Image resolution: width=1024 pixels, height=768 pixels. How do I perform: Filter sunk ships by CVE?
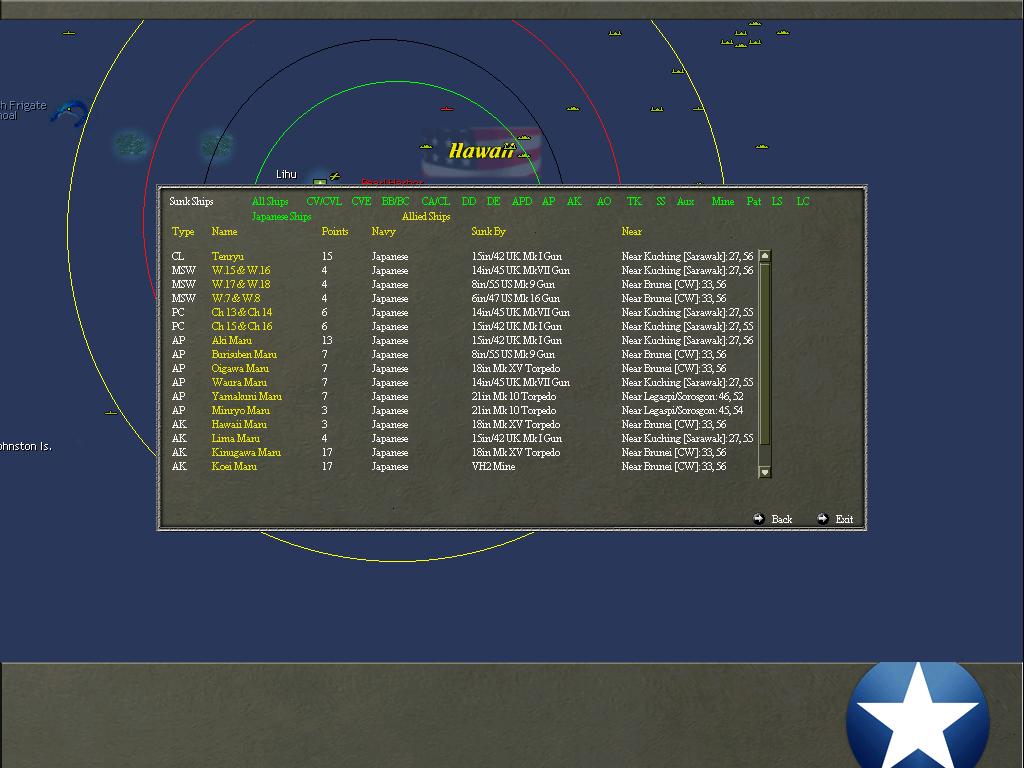(361, 201)
